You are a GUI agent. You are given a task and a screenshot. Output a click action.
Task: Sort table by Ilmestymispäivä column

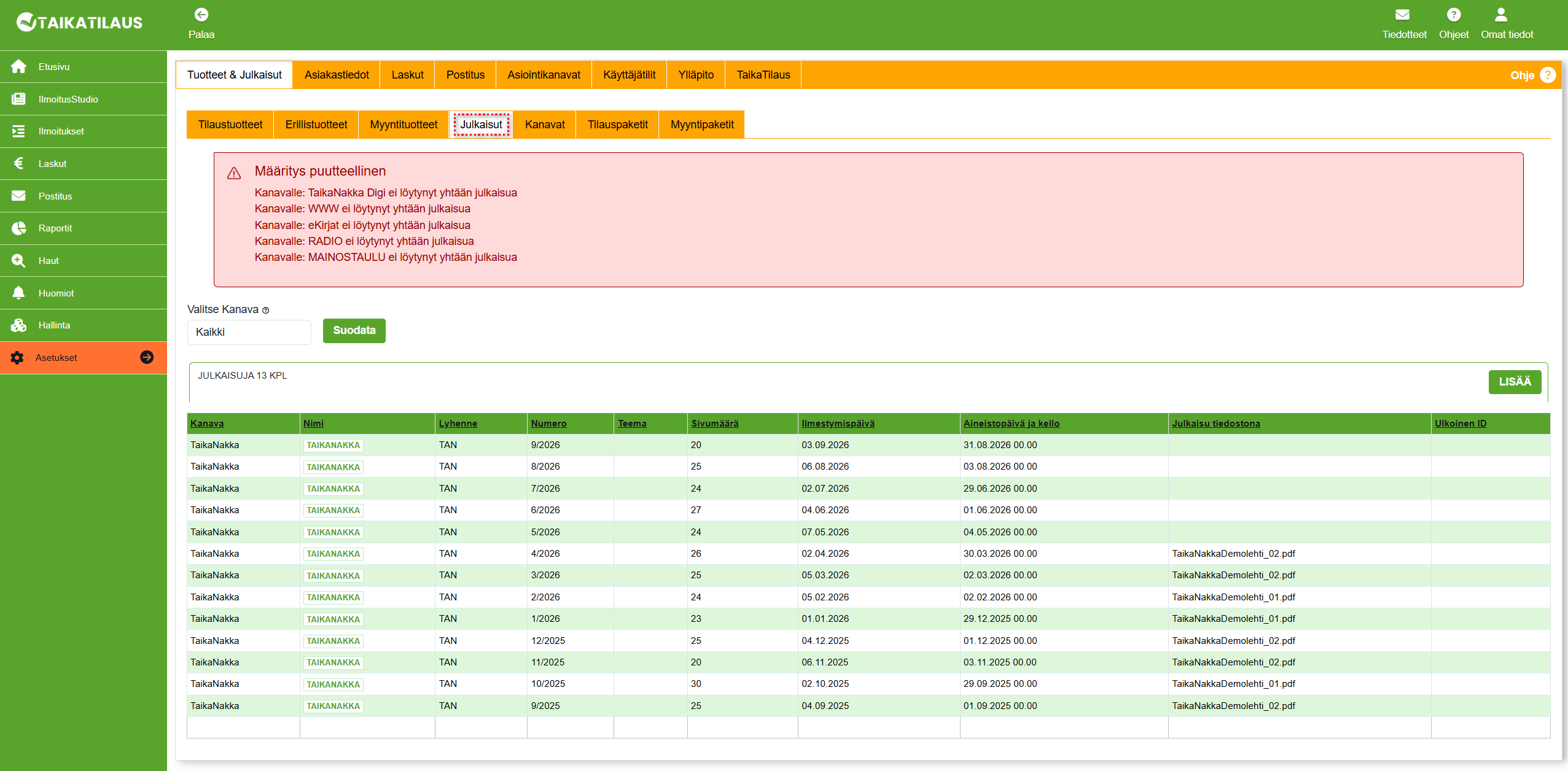click(838, 424)
